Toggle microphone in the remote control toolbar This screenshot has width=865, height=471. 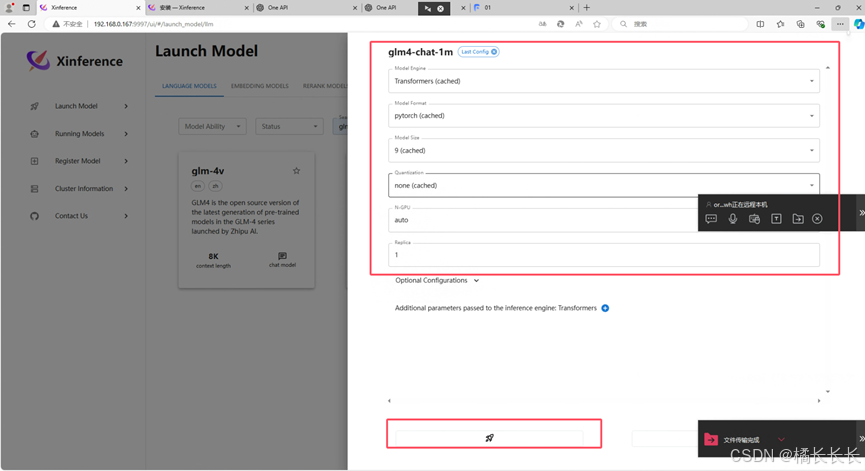pos(733,219)
